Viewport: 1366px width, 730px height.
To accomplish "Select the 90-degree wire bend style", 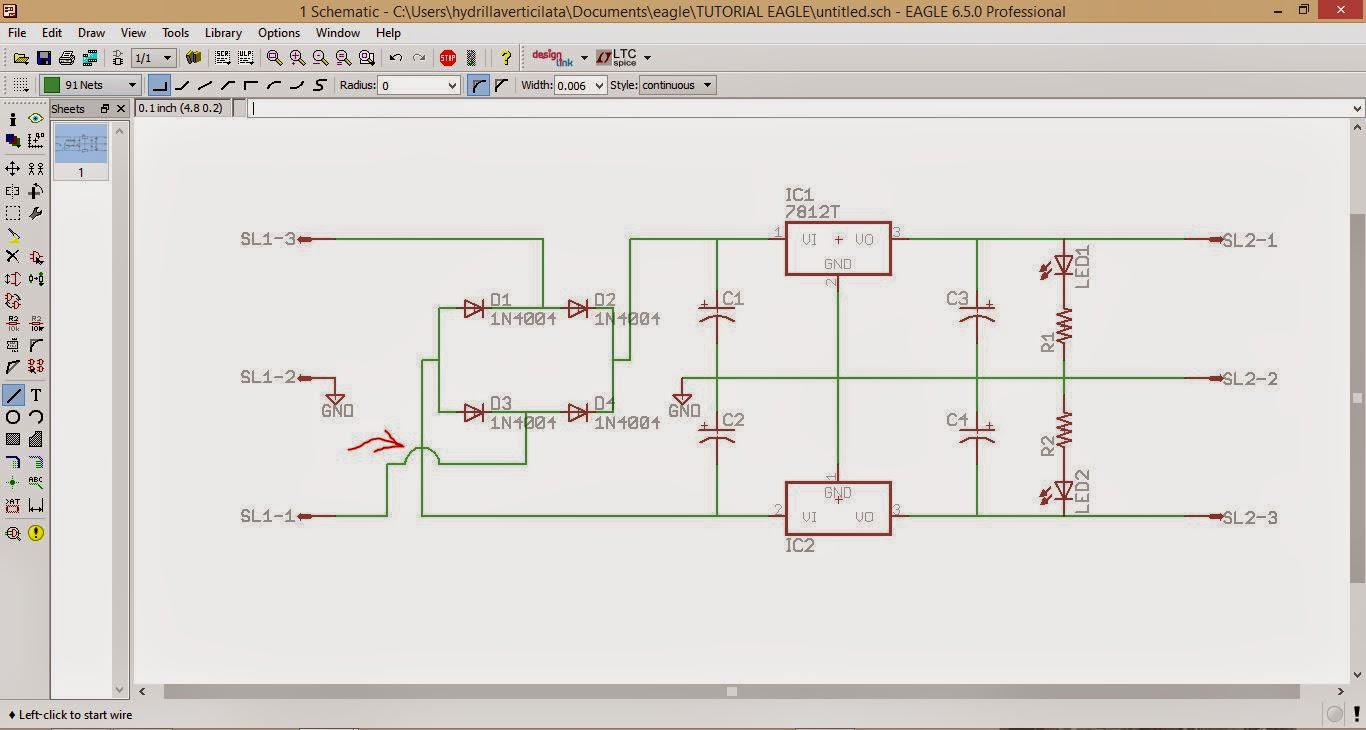I will 160,85.
